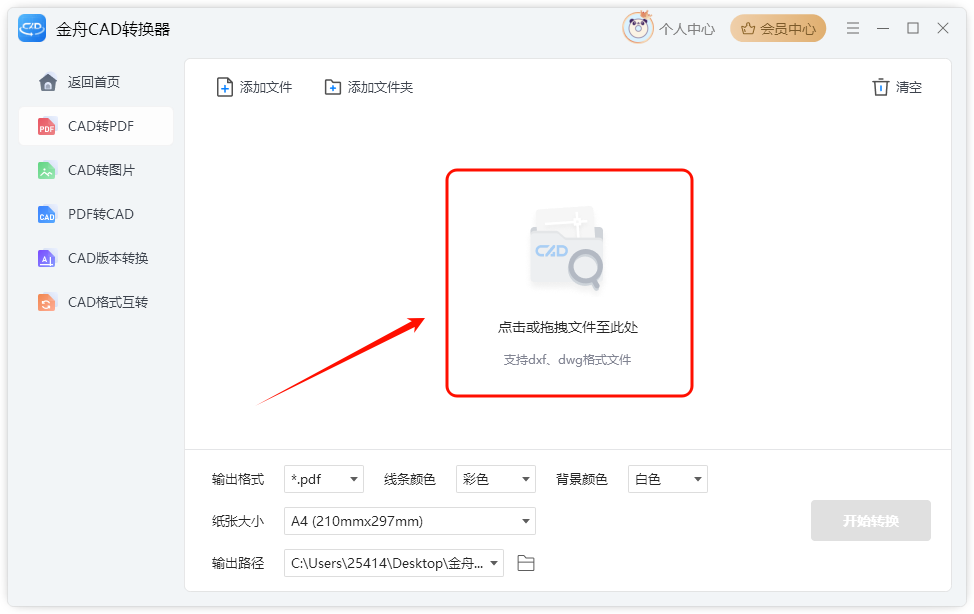Viewport: 974px width, 614px height.
Task: Open the hamburger menu in title bar
Action: tap(853, 28)
